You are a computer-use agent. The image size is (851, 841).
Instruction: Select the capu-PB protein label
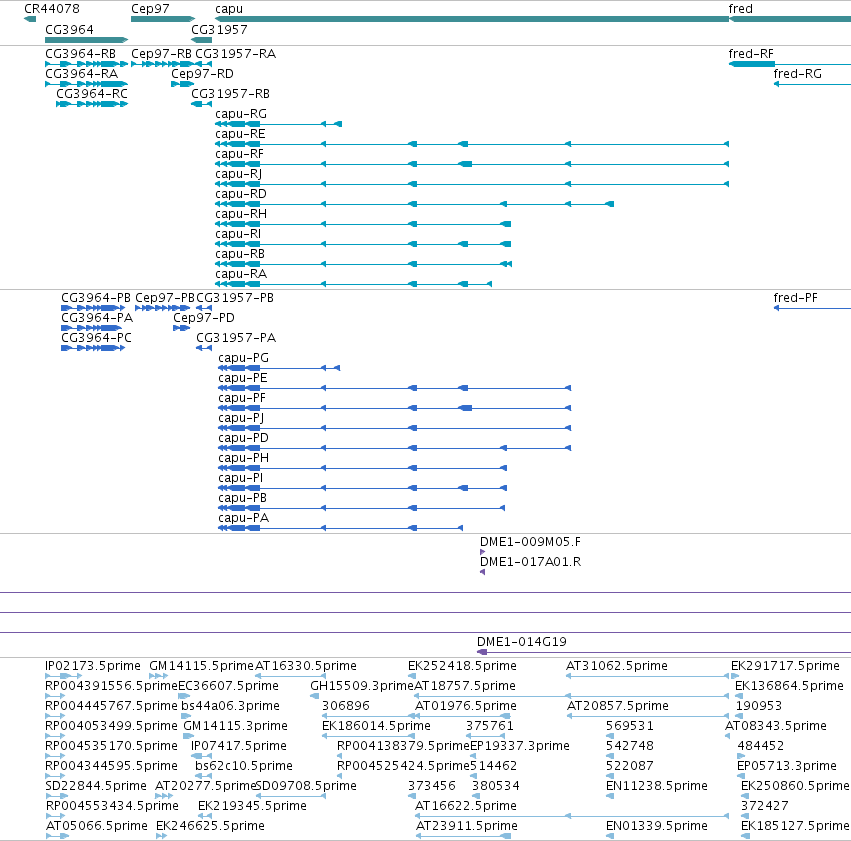point(242,499)
